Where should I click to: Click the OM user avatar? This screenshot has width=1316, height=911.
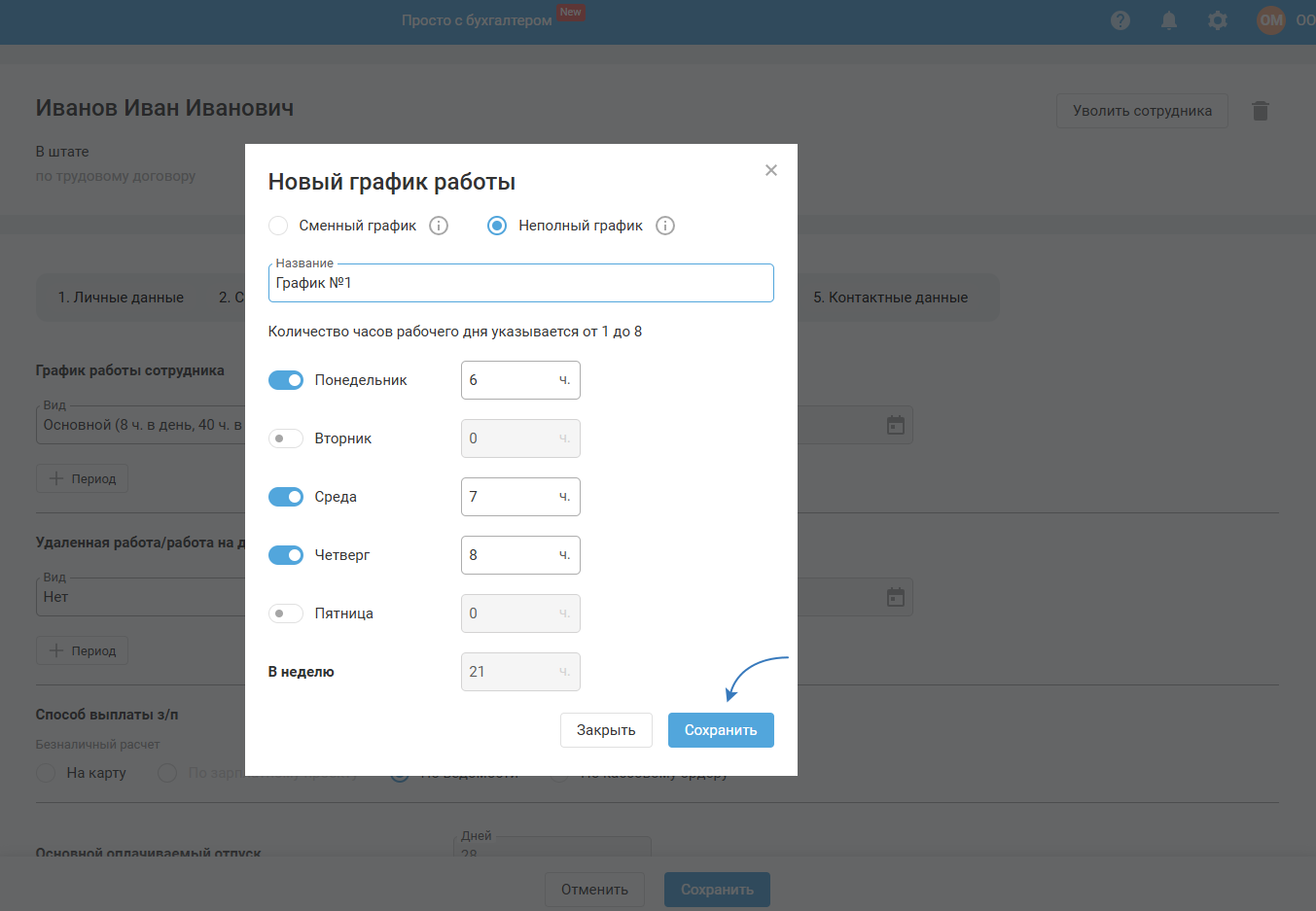click(x=1270, y=20)
